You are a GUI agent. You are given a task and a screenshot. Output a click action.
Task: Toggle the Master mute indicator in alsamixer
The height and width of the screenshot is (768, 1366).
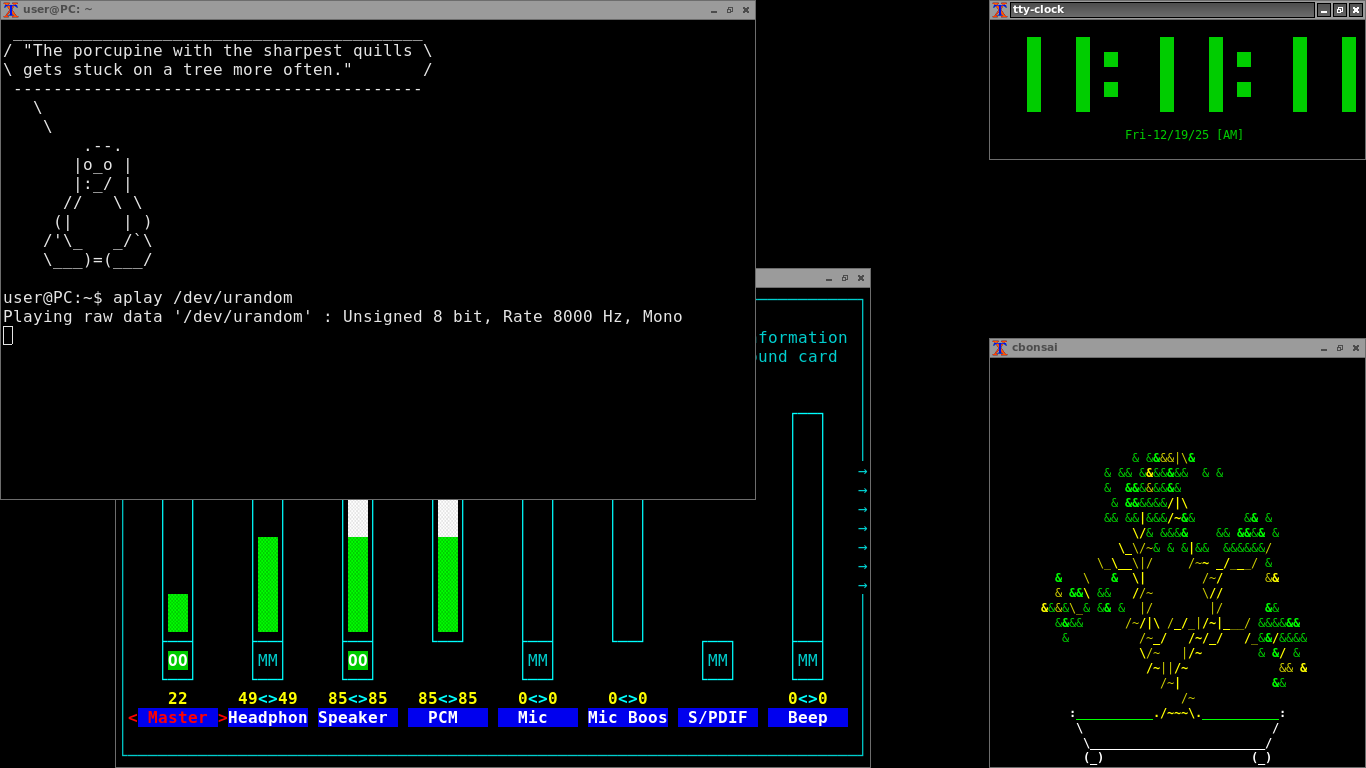point(178,660)
